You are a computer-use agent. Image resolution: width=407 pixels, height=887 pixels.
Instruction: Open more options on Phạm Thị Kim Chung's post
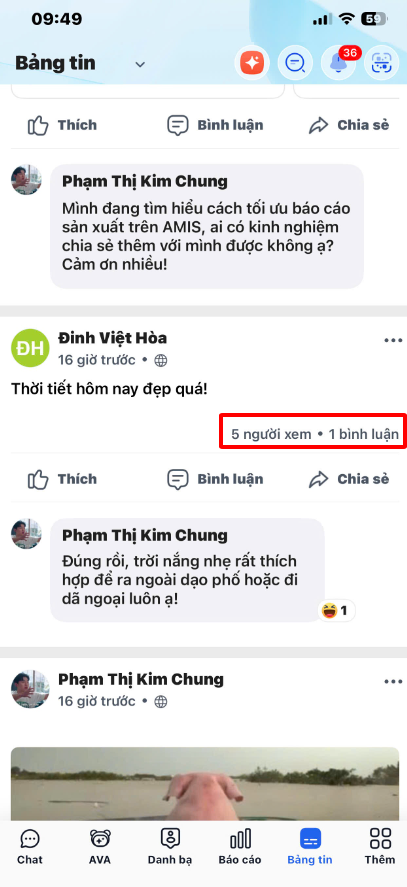pyautogui.click(x=393, y=682)
